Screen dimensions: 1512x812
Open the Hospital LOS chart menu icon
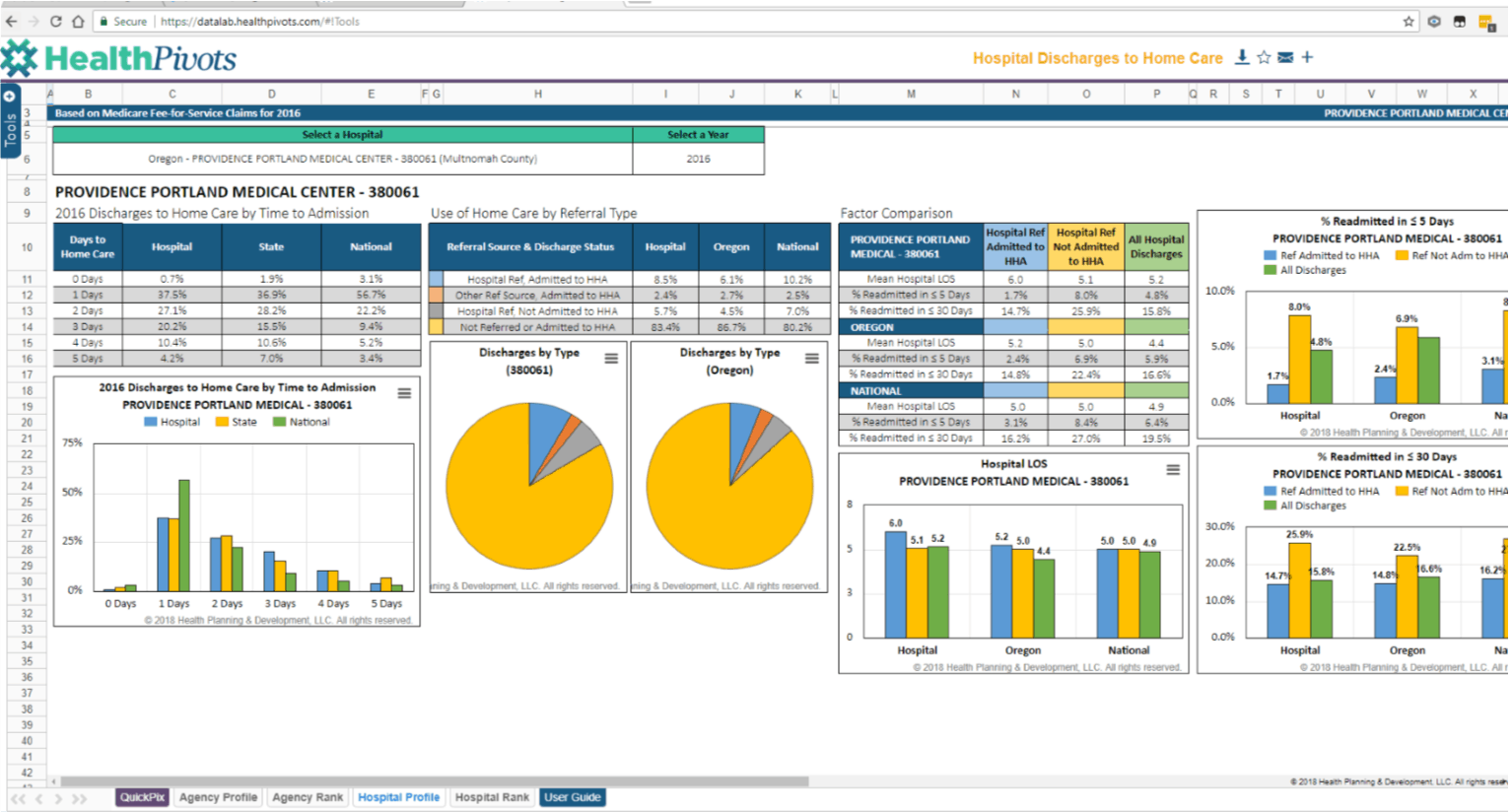pyautogui.click(x=1173, y=470)
